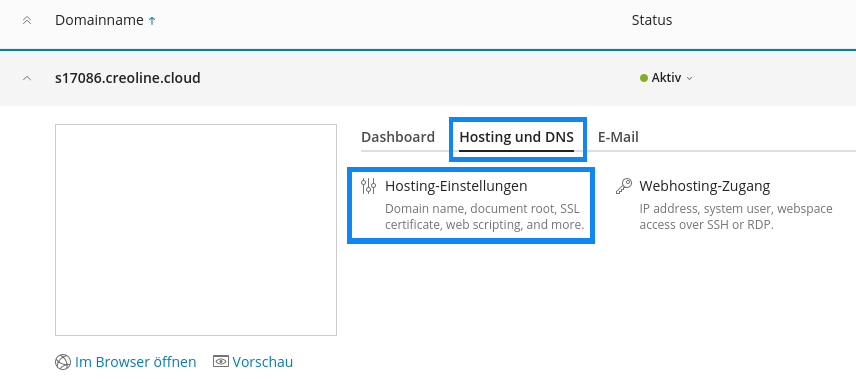Collapse the s17086.creoline.cloud row chevron
856x379 pixels.
pos(27,78)
